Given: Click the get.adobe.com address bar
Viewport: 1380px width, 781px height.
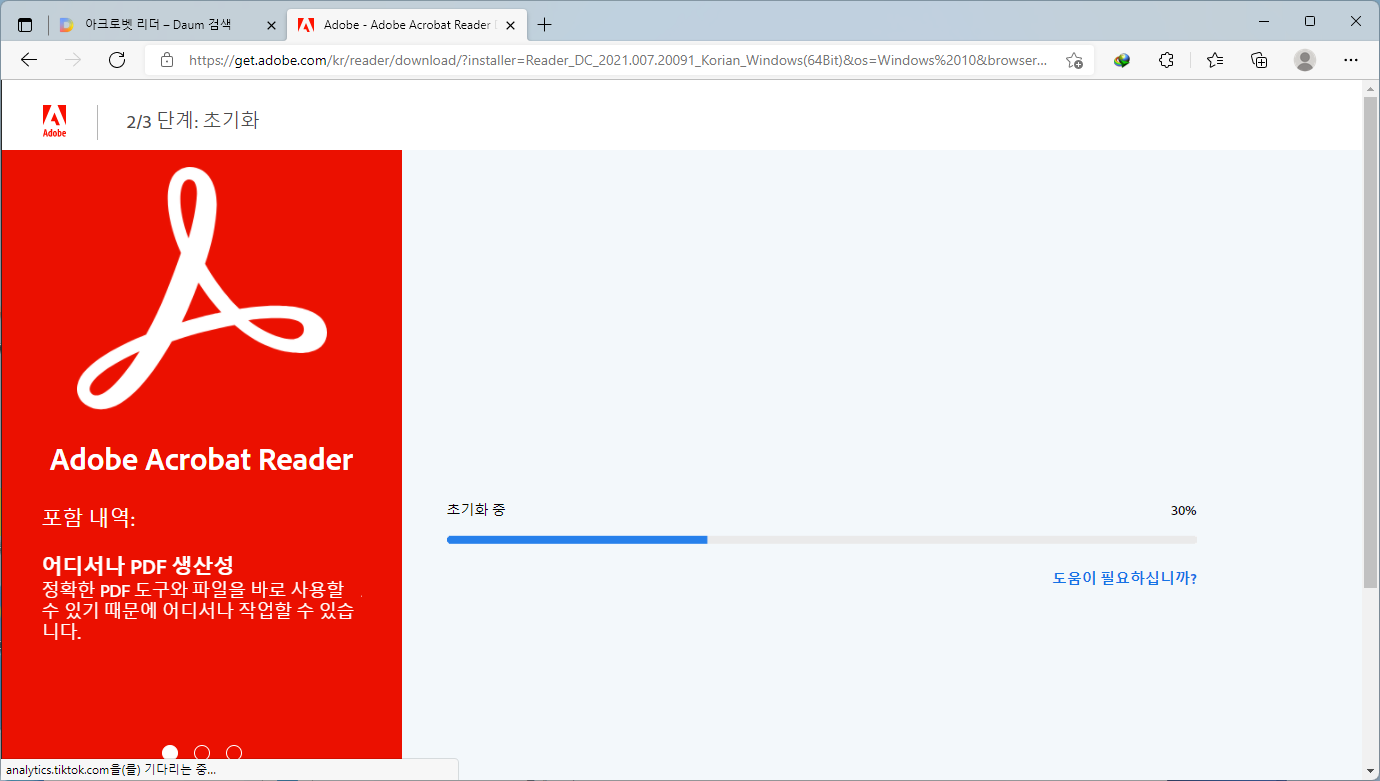Looking at the screenshot, I should [x=618, y=60].
